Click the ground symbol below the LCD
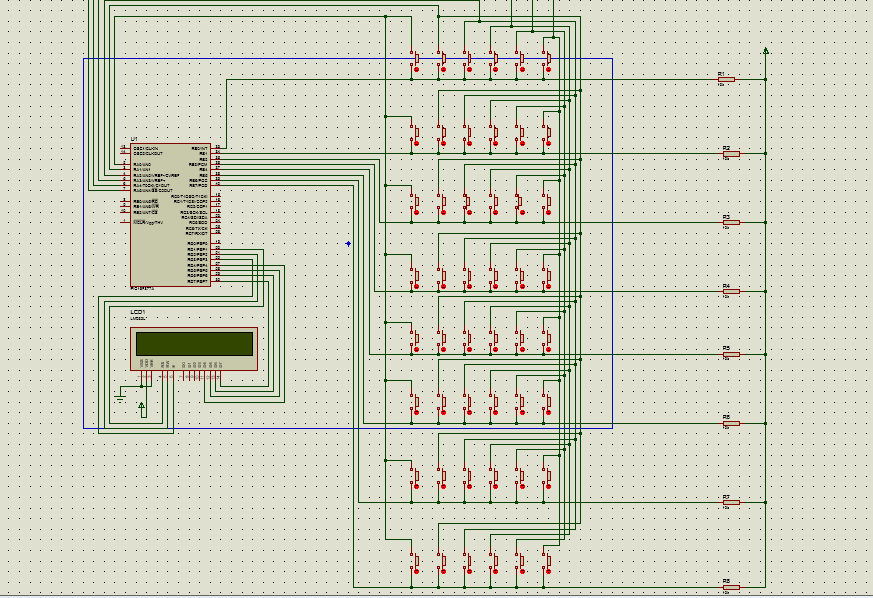 pyautogui.click(x=120, y=398)
